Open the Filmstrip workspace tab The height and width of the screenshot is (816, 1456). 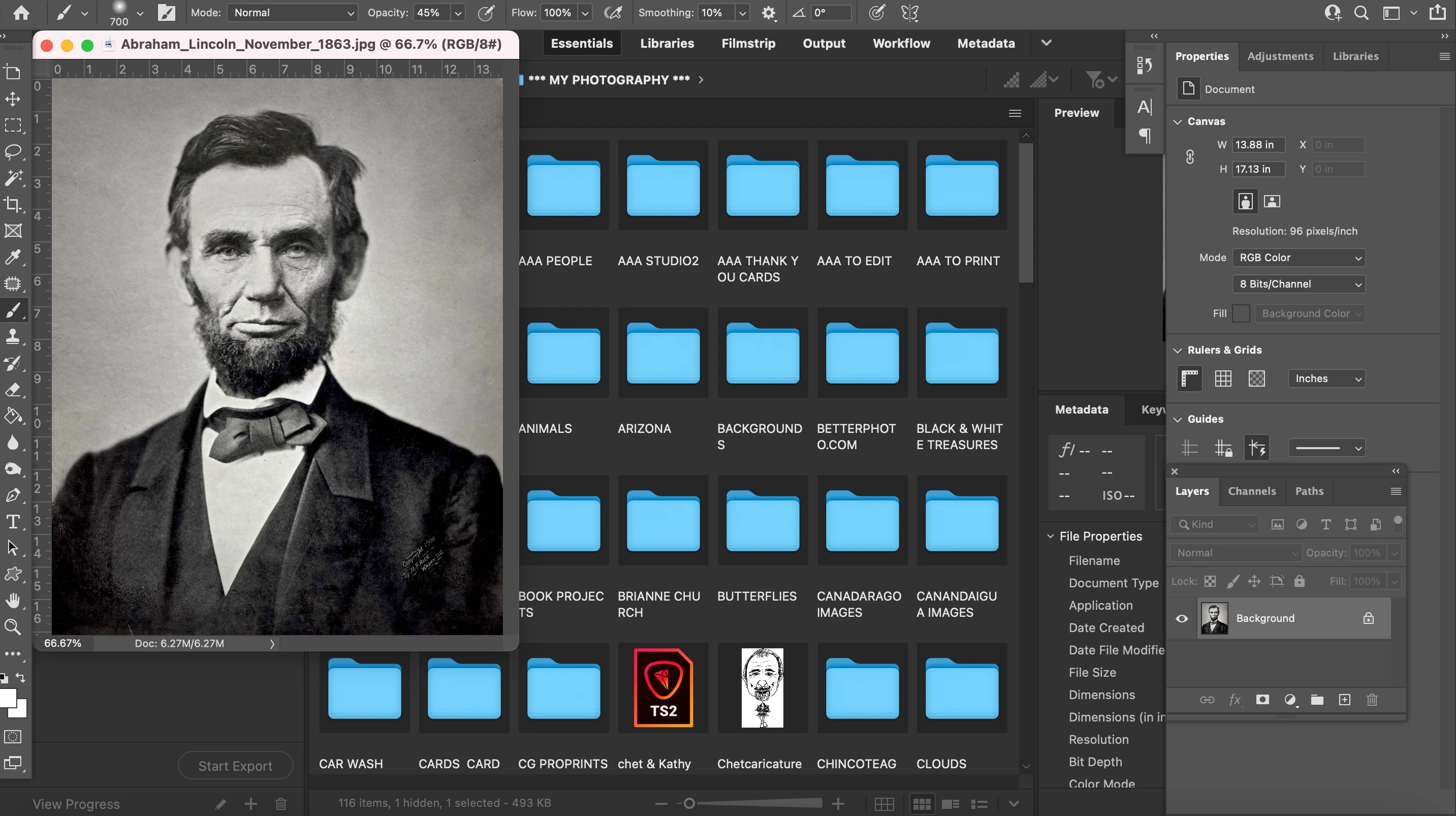(x=748, y=44)
